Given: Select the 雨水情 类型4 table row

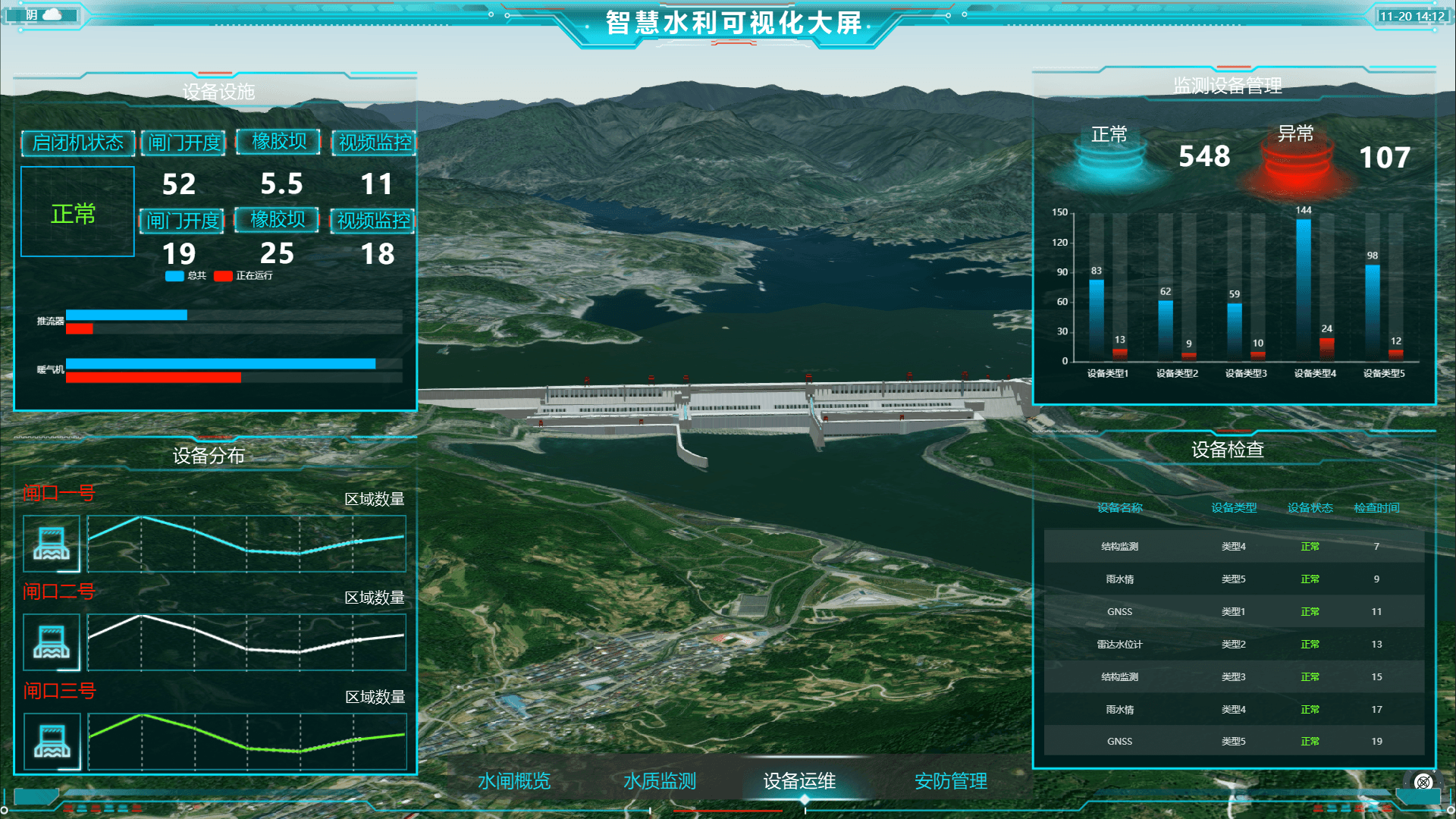Looking at the screenshot, I should [x=1234, y=709].
